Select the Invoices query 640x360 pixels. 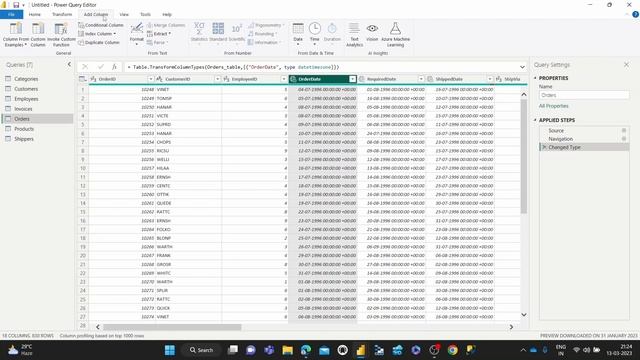tap(23, 109)
